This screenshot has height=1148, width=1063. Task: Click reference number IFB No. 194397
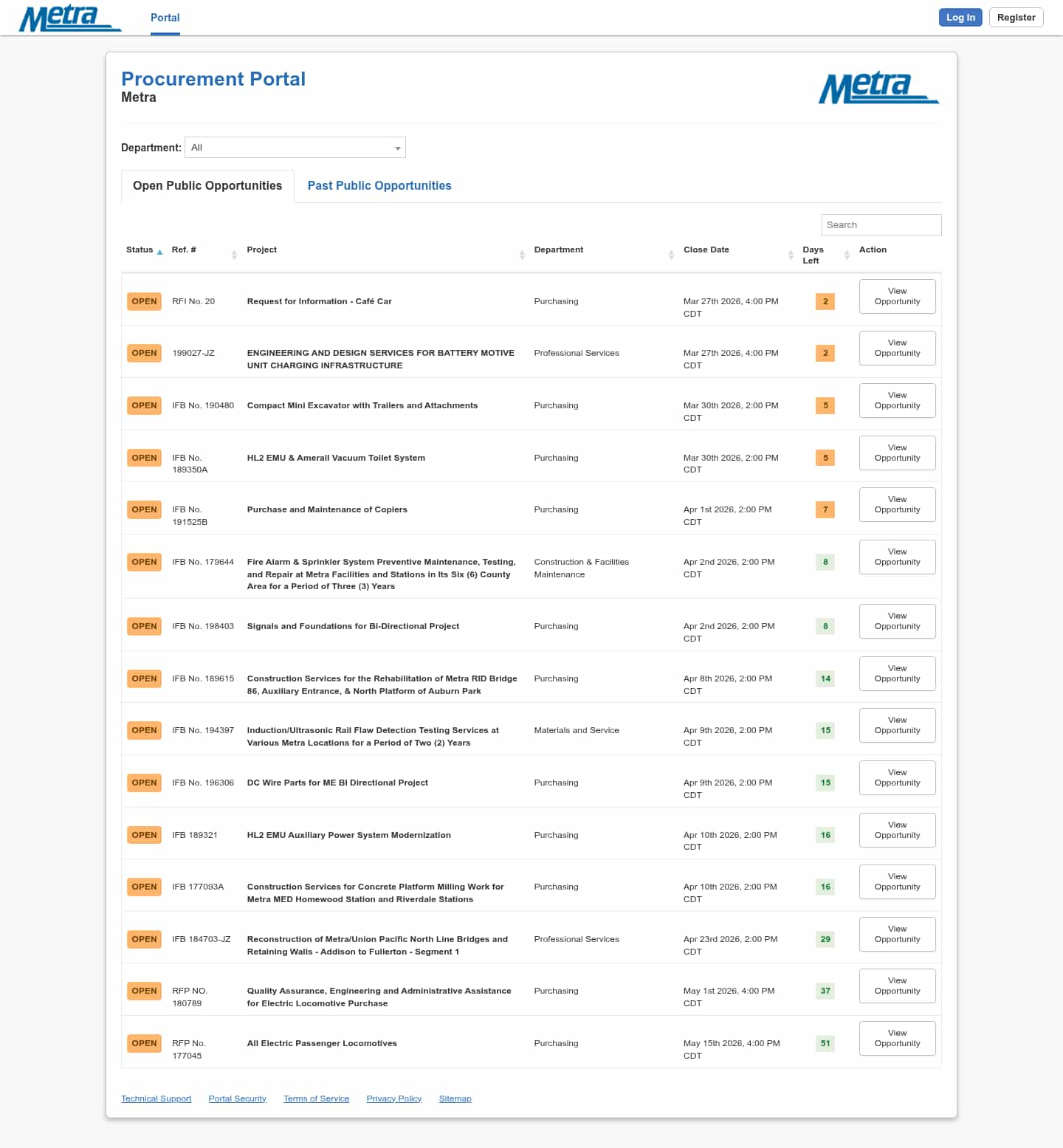coord(203,730)
